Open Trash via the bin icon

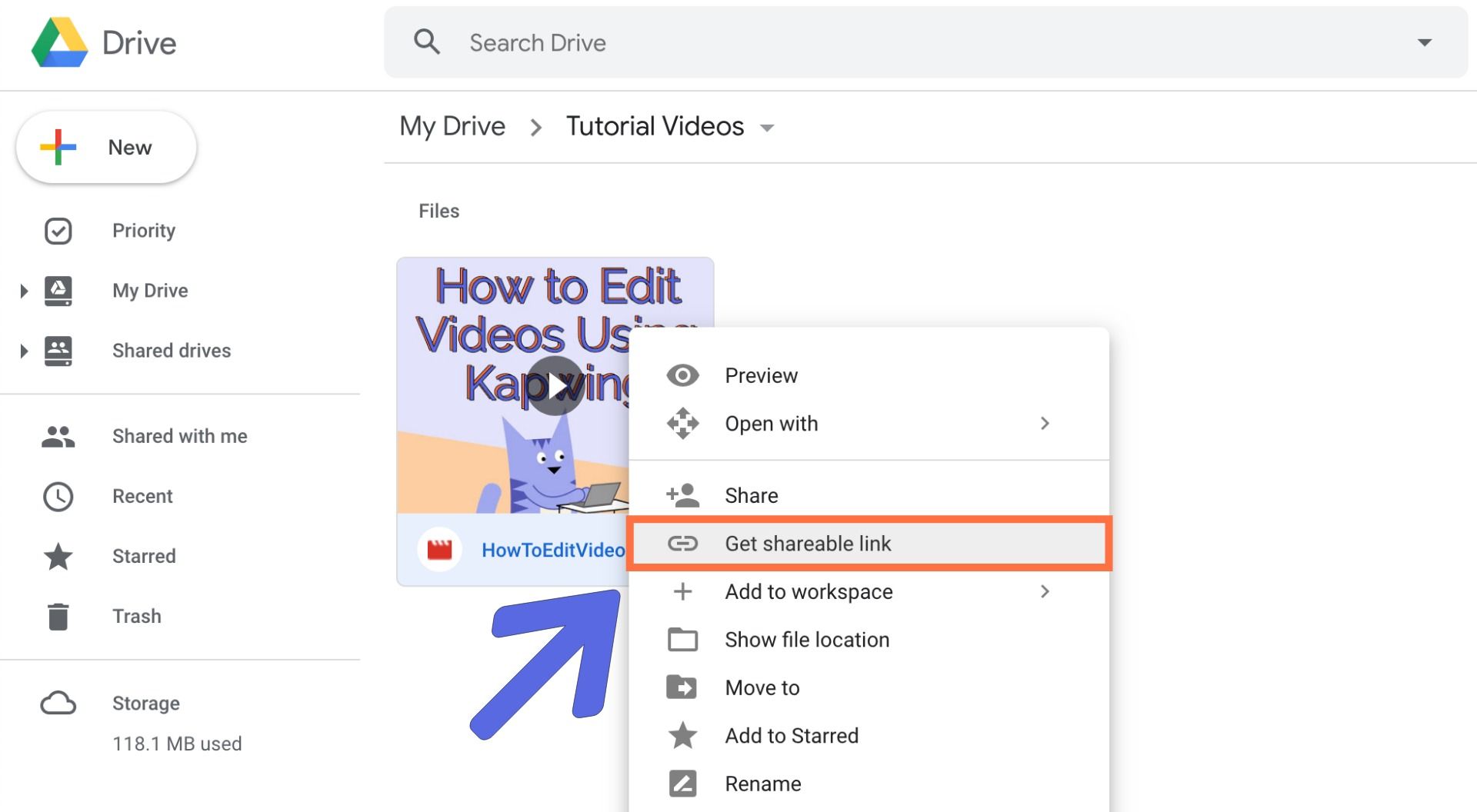[x=58, y=617]
